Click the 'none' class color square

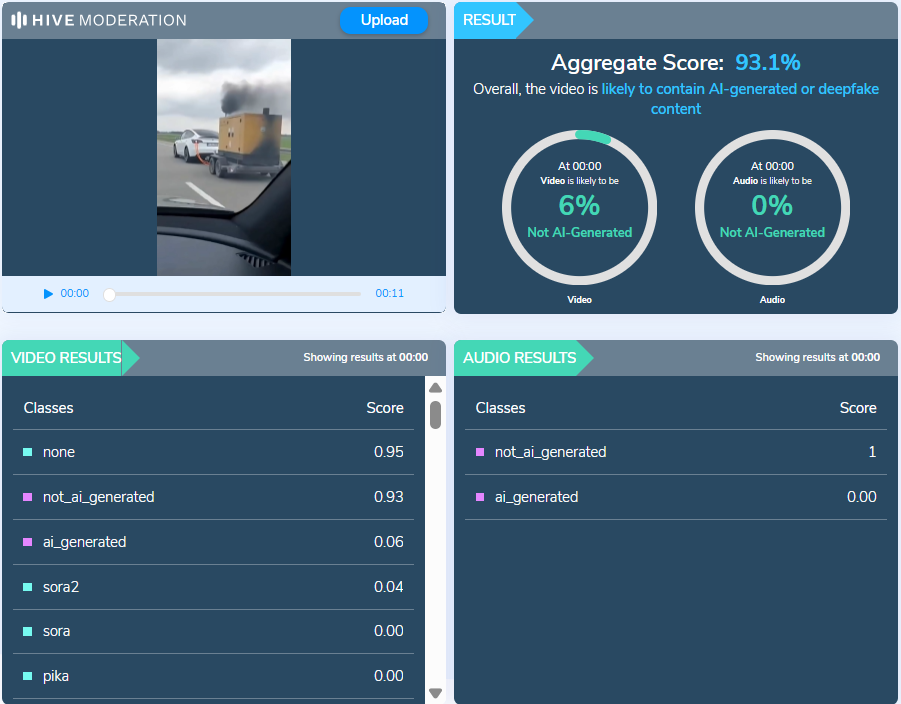(28, 452)
